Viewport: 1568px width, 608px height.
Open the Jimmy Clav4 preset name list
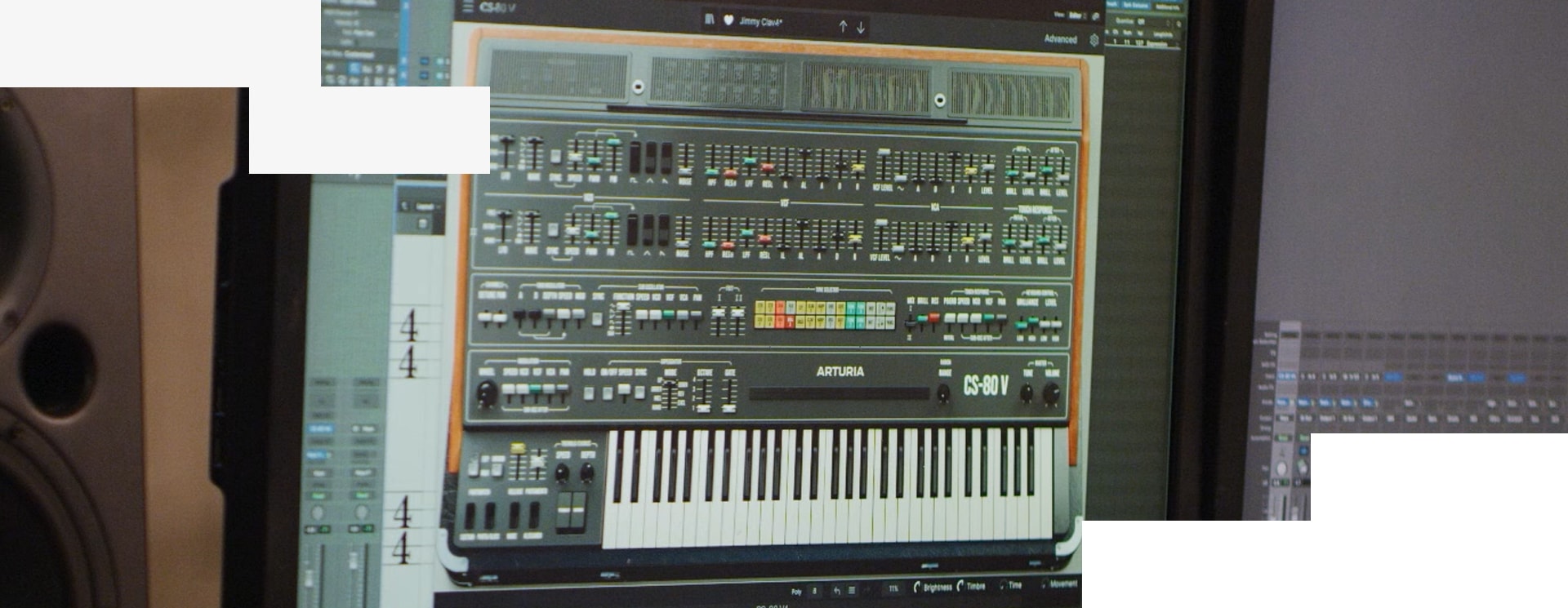(x=760, y=22)
